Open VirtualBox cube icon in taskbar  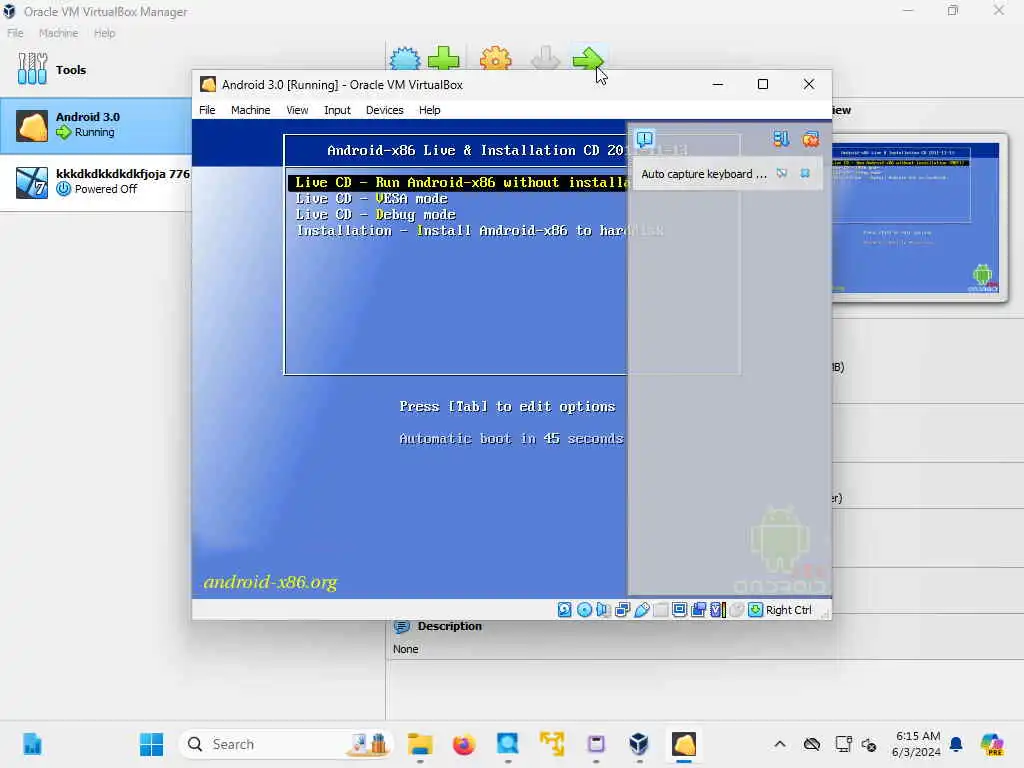click(x=639, y=744)
